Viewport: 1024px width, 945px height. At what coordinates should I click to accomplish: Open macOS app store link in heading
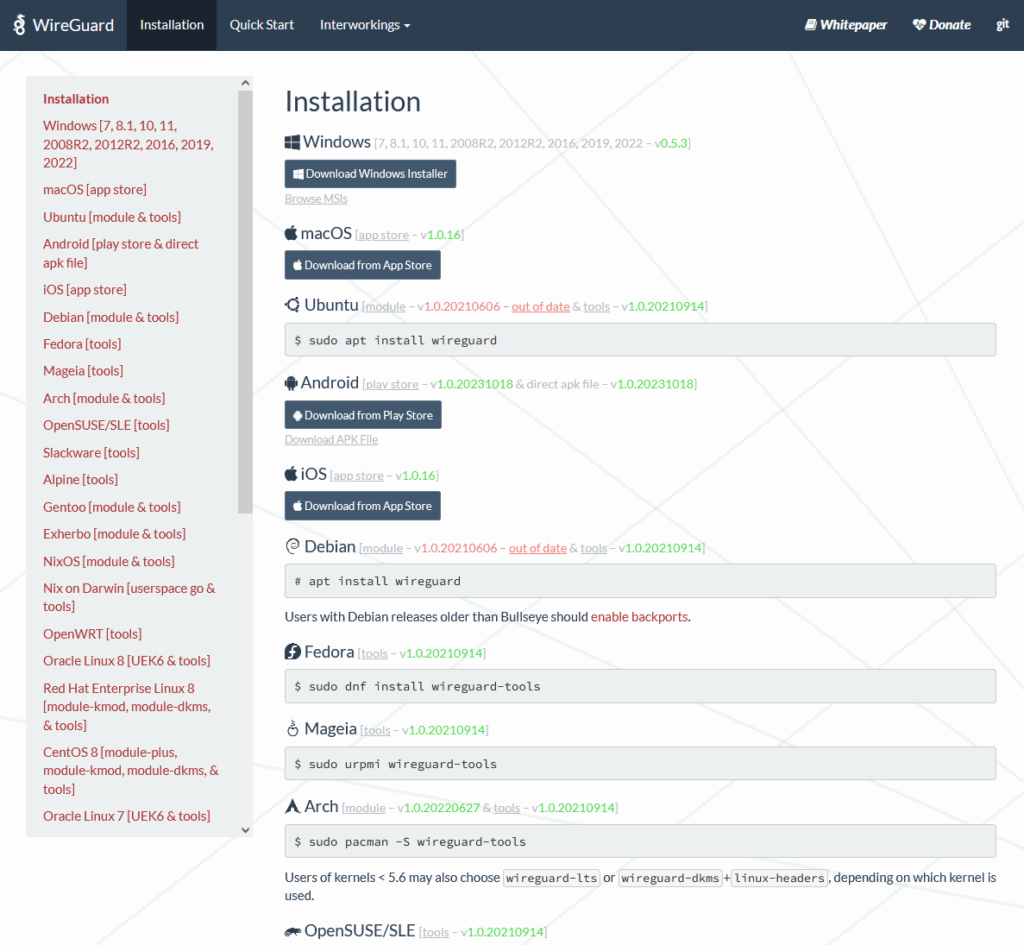point(383,235)
